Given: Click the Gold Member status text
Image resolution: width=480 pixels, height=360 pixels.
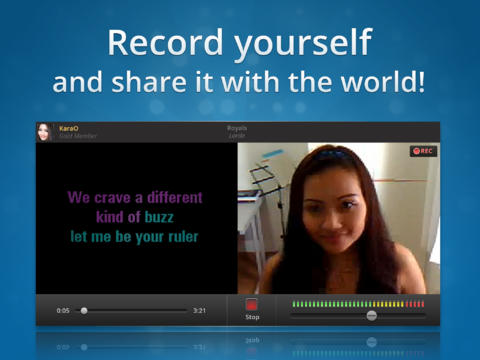Looking at the screenshot, I should click(x=78, y=136).
